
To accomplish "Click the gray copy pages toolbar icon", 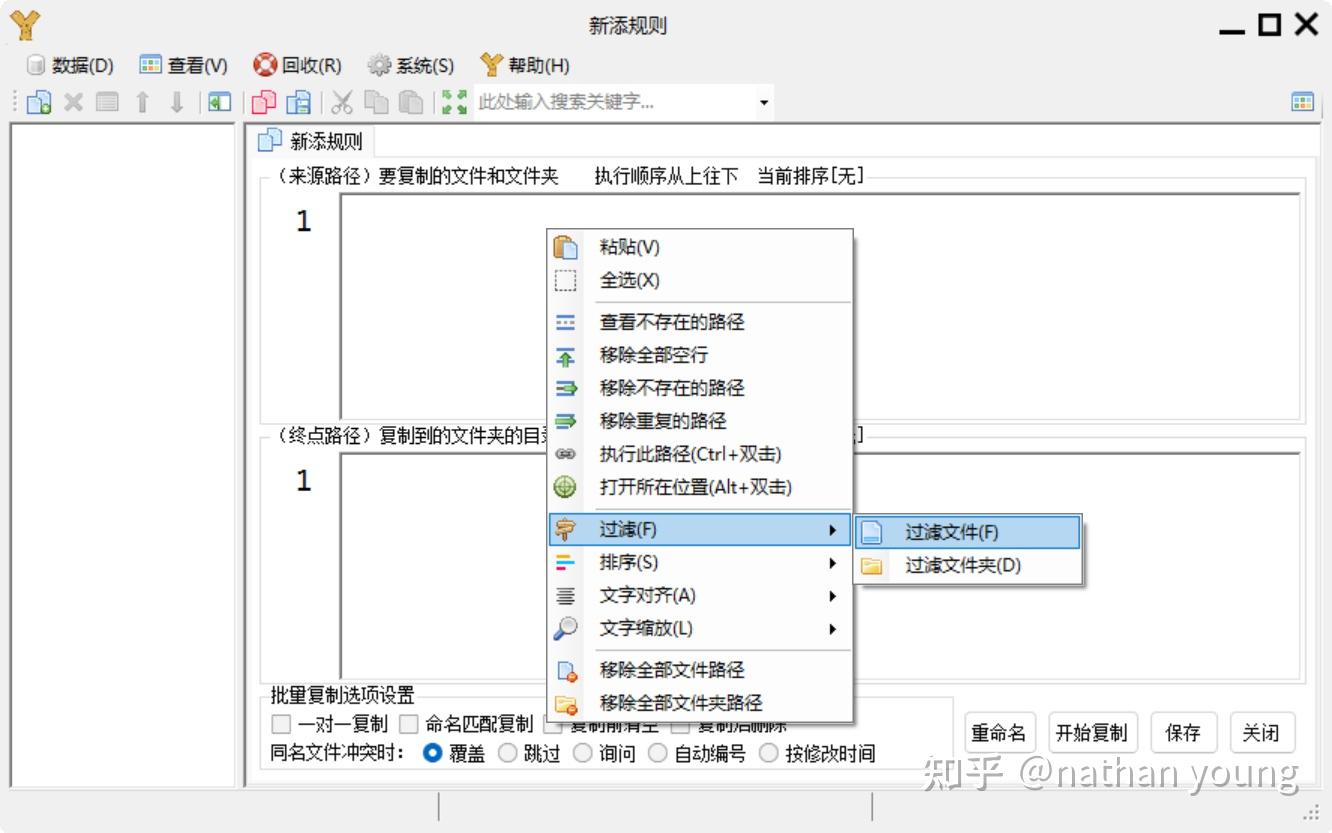I will pos(376,102).
